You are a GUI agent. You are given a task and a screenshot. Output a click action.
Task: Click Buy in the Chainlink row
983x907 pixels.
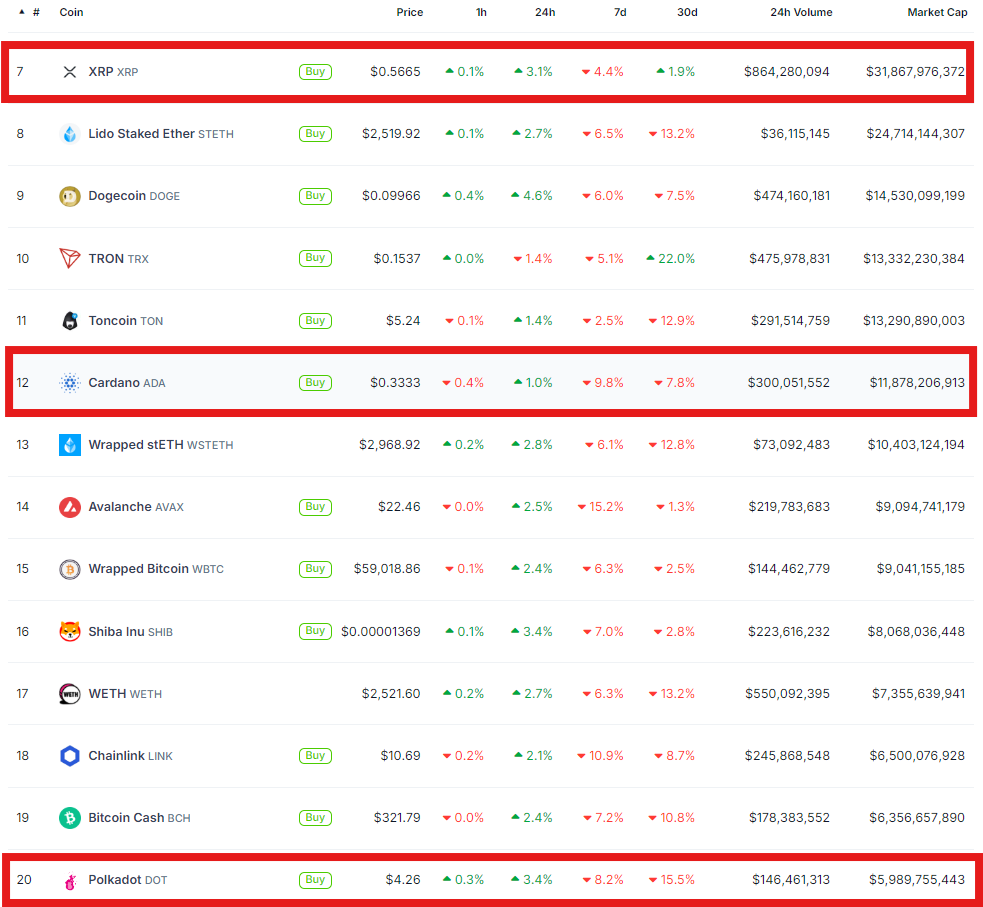315,755
